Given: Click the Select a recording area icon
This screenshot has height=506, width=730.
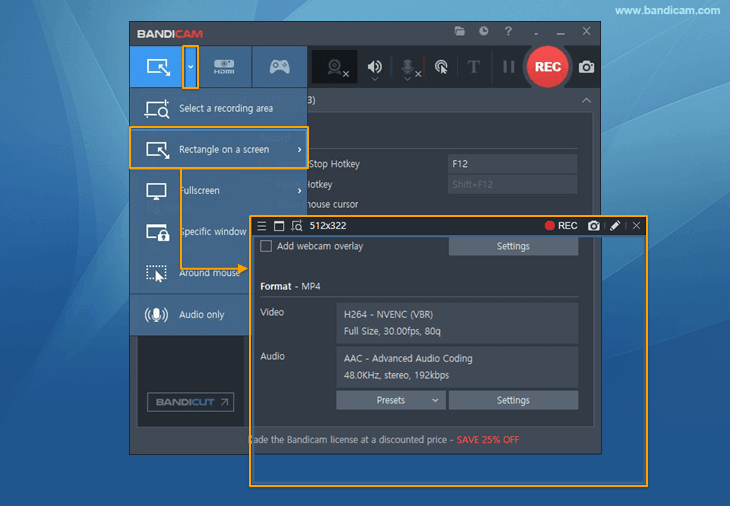Looking at the screenshot, I should (x=156, y=108).
